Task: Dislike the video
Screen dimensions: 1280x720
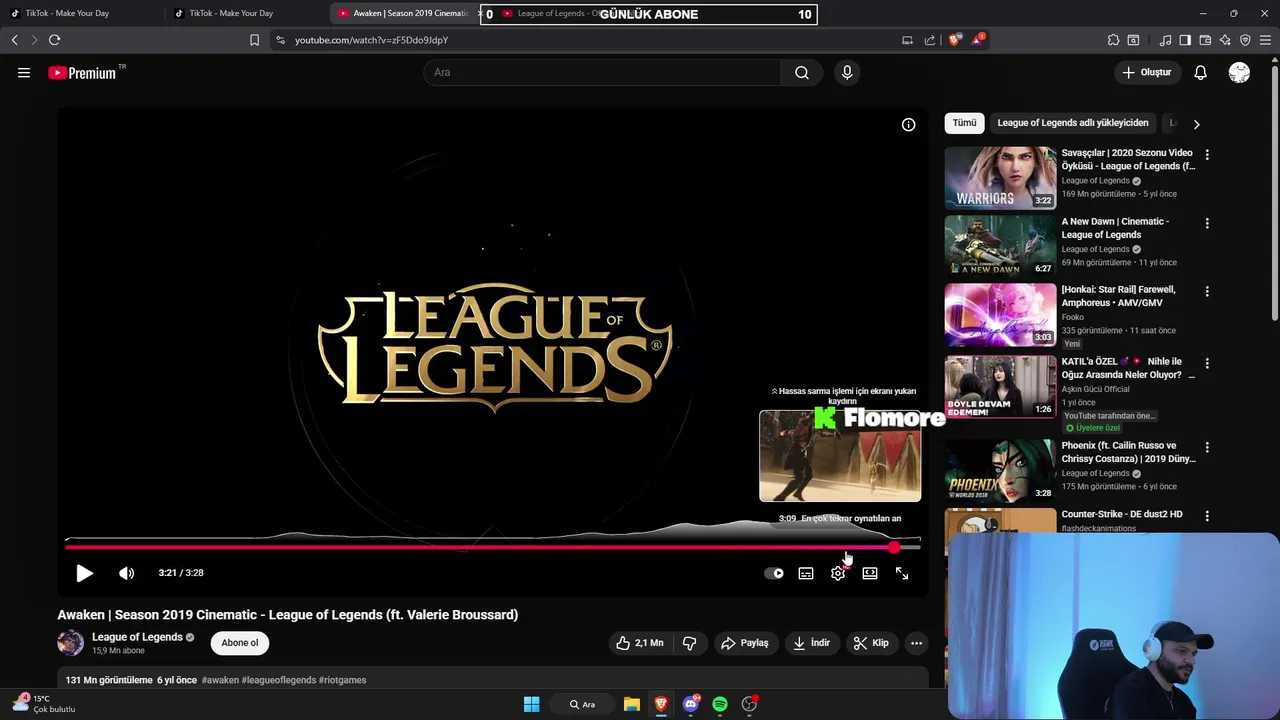Action: tap(690, 643)
